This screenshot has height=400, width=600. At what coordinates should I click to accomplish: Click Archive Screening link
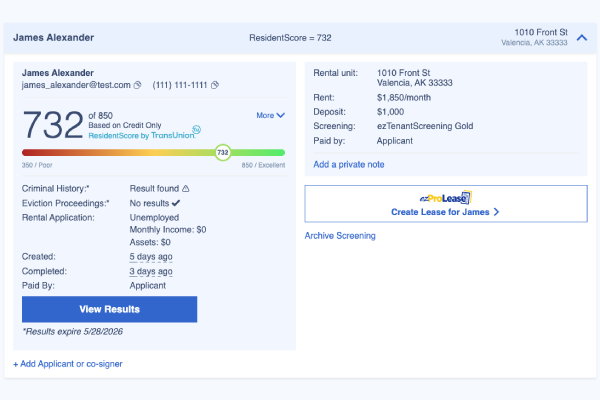[340, 236]
